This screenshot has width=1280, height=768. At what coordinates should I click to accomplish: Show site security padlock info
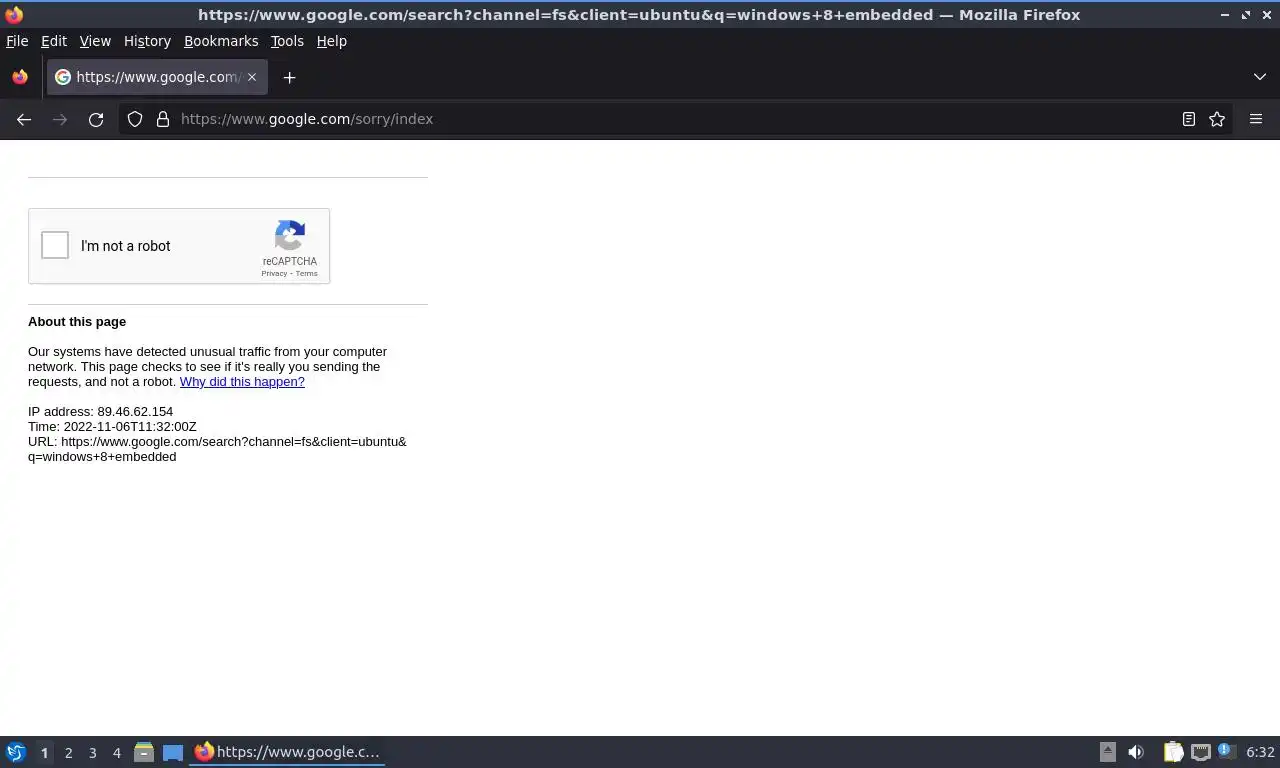[163, 119]
